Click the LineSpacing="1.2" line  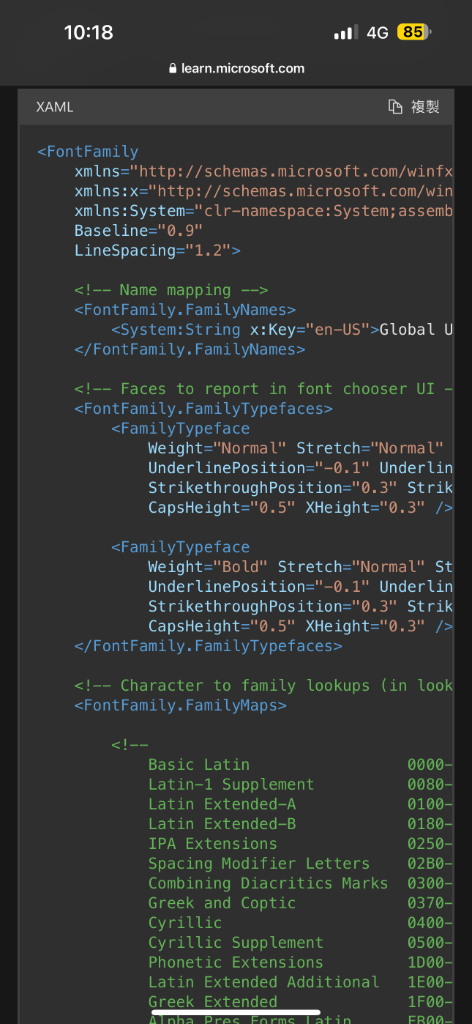(x=157, y=250)
